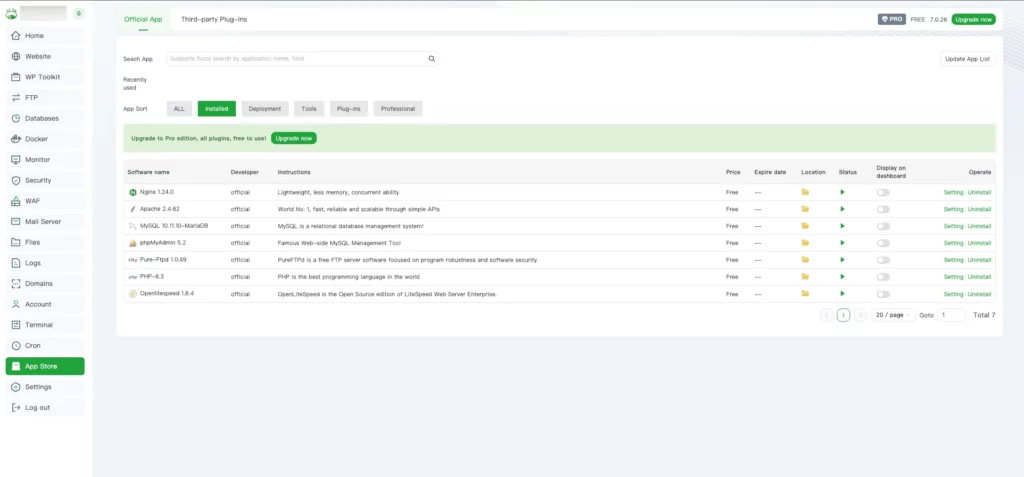Switch to the Third-party Plug-ins tab

[214, 20]
